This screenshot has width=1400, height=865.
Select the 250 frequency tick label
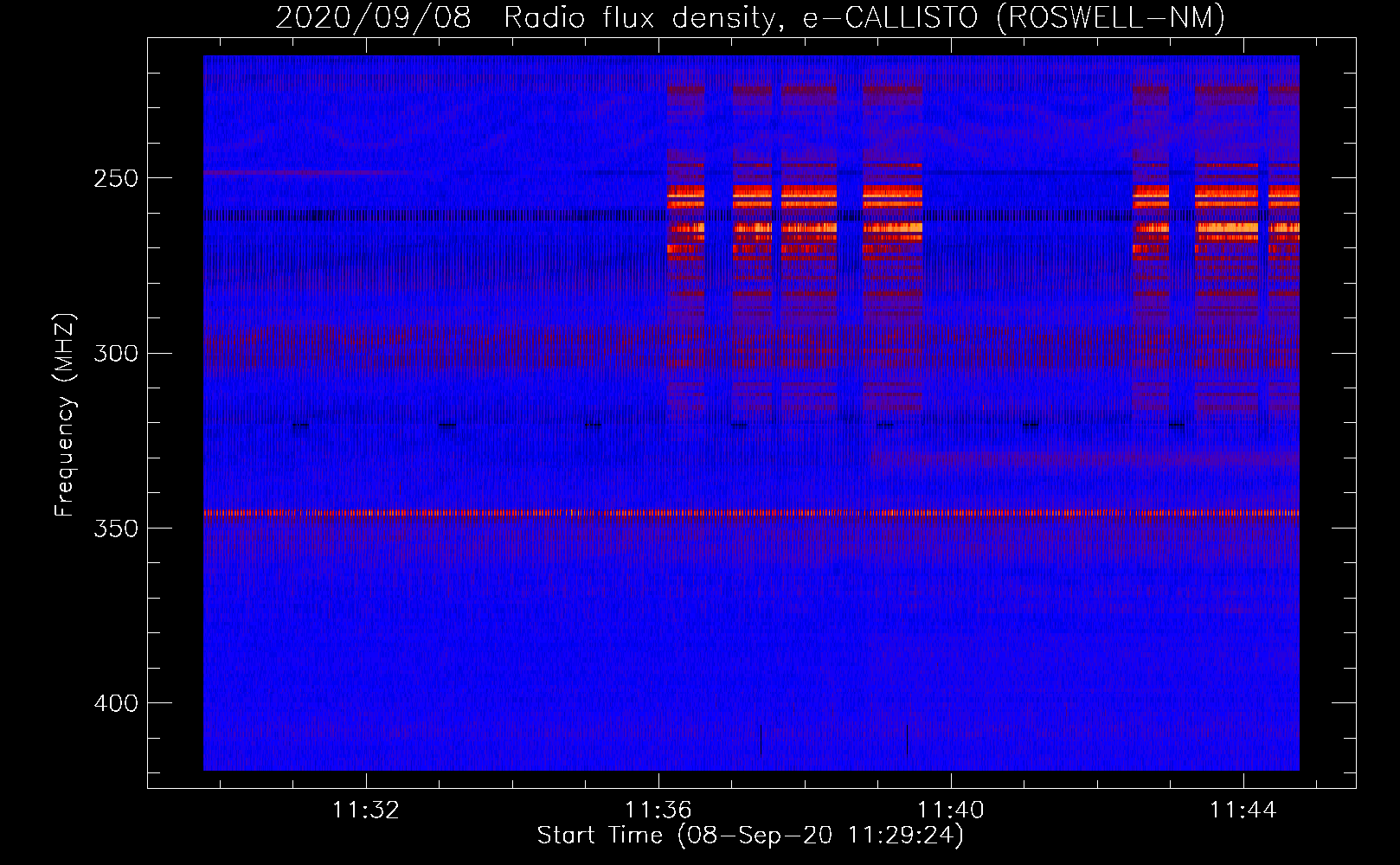[116, 178]
